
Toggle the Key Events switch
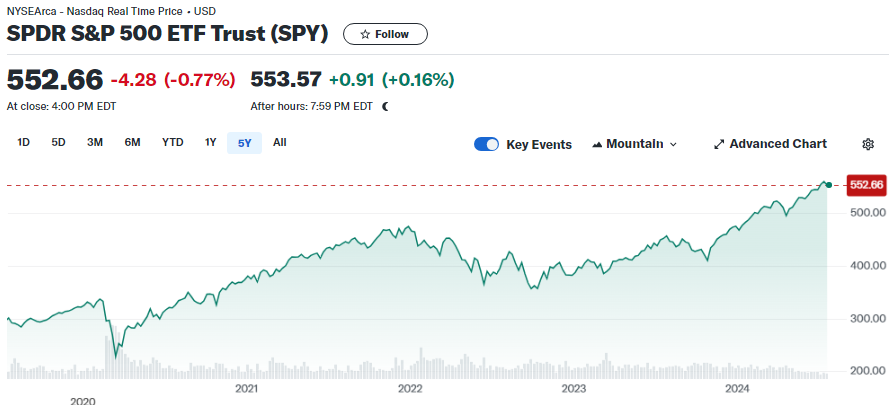click(x=487, y=144)
